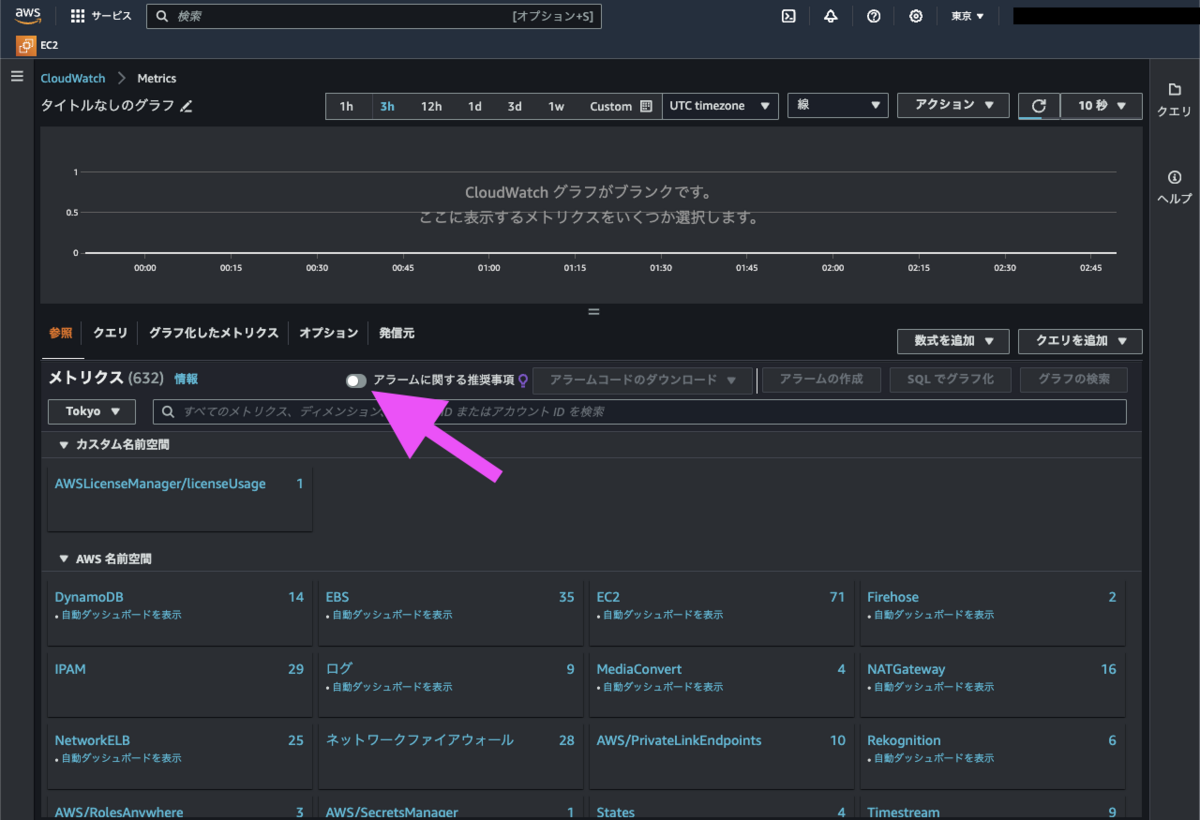Switch to グラフ化したメトリクス tab
This screenshot has width=1200, height=820.
(x=214, y=333)
